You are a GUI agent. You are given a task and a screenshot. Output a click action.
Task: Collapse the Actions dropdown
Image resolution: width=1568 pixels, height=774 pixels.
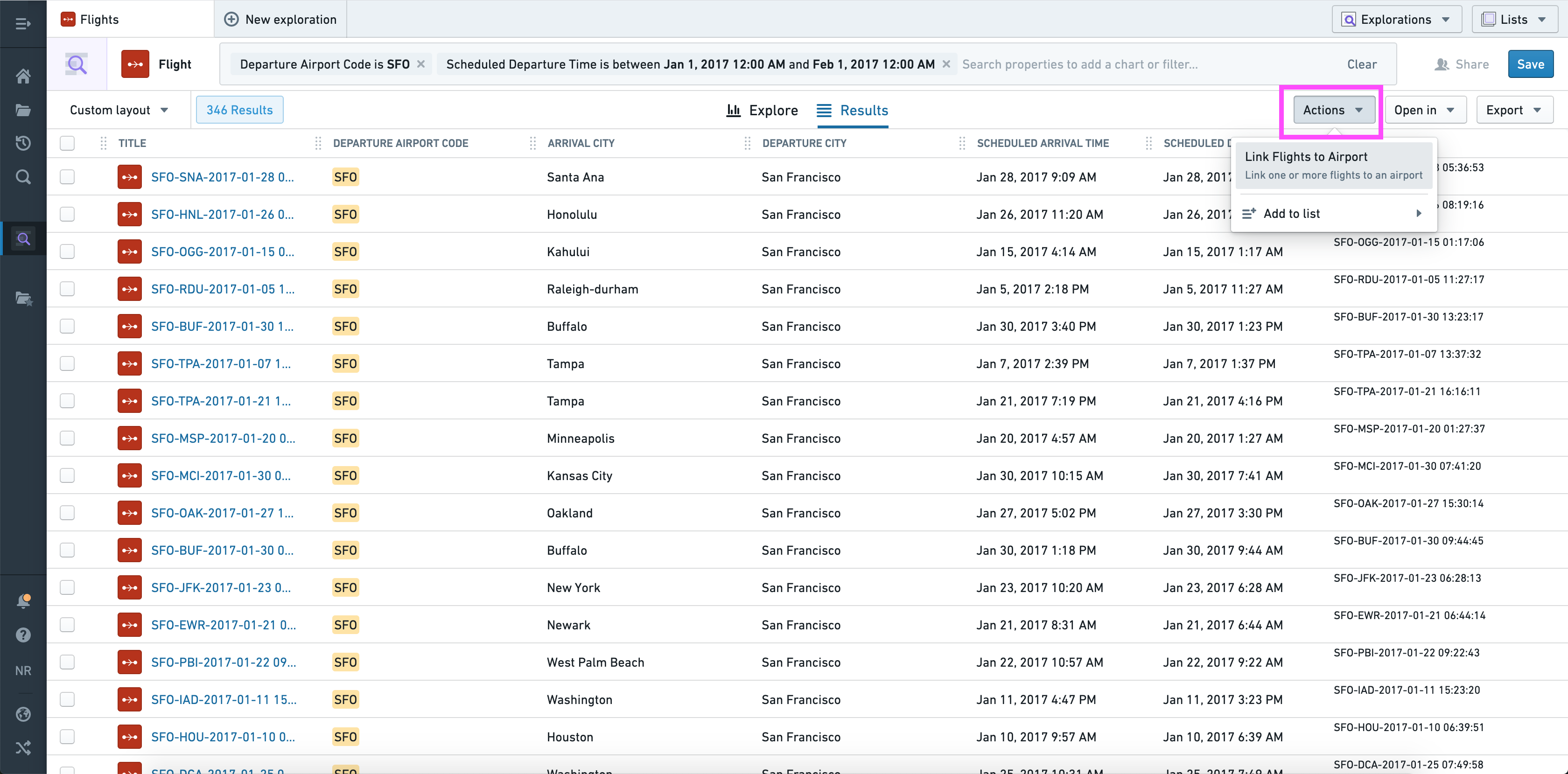[x=1334, y=110]
